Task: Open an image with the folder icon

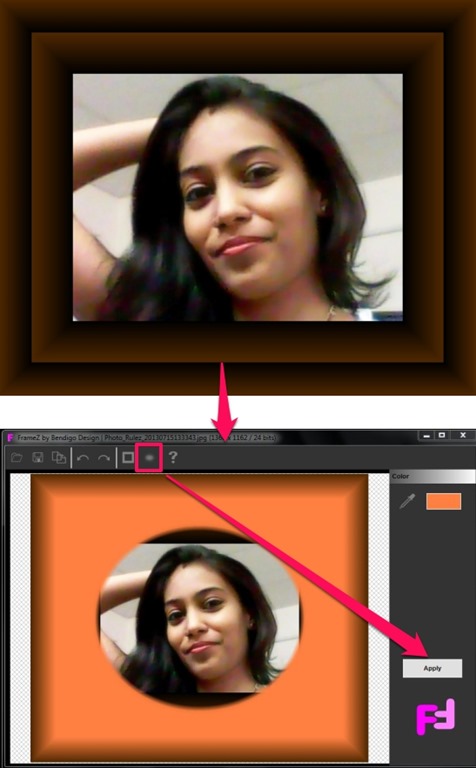Action: pyautogui.click(x=17, y=458)
